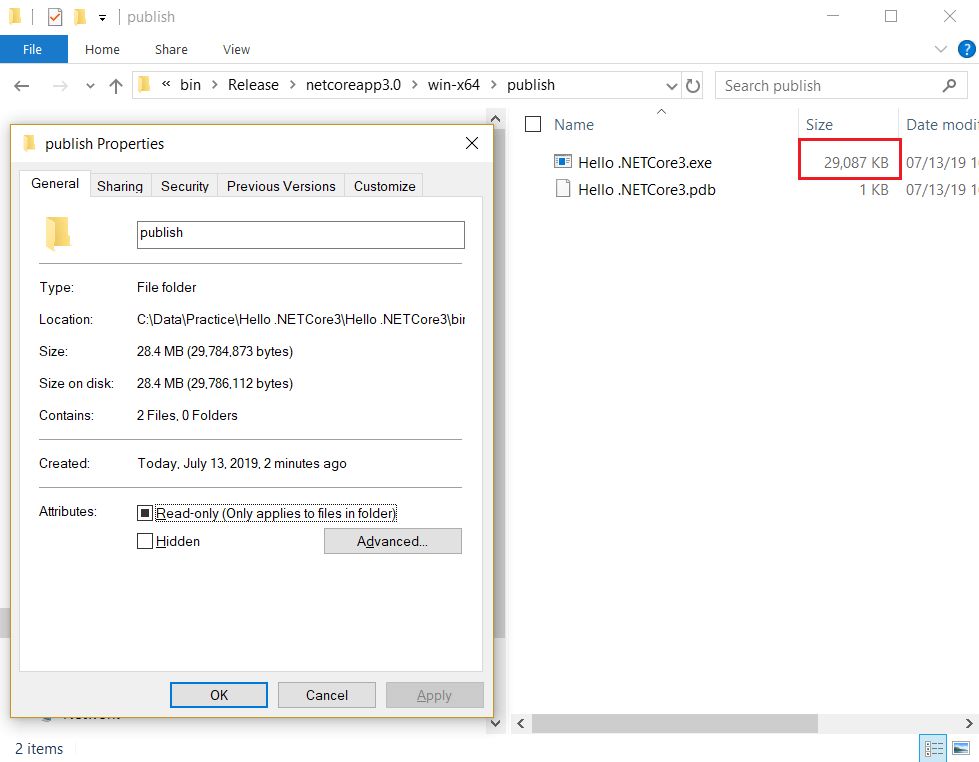Click the netcoreapp3.0 breadcrumb segment
The width and height of the screenshot is (979, 762).
[353, 85]
